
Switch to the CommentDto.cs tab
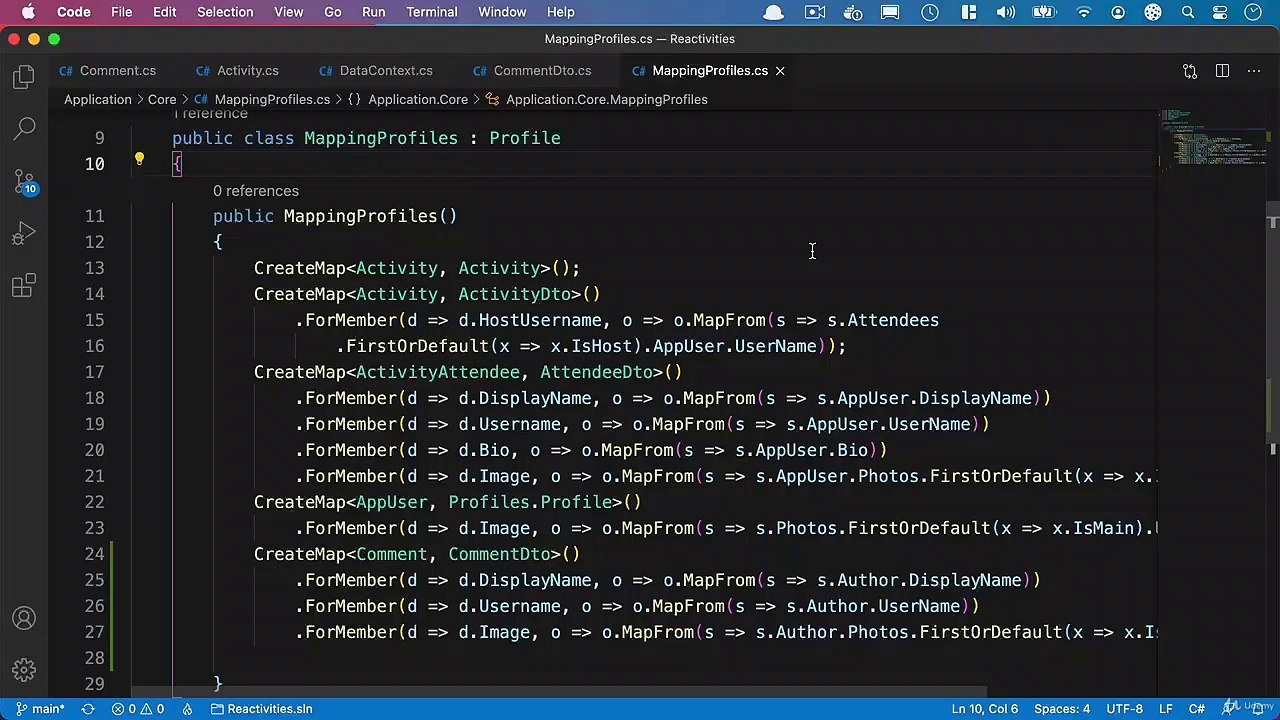click(542, 71)
